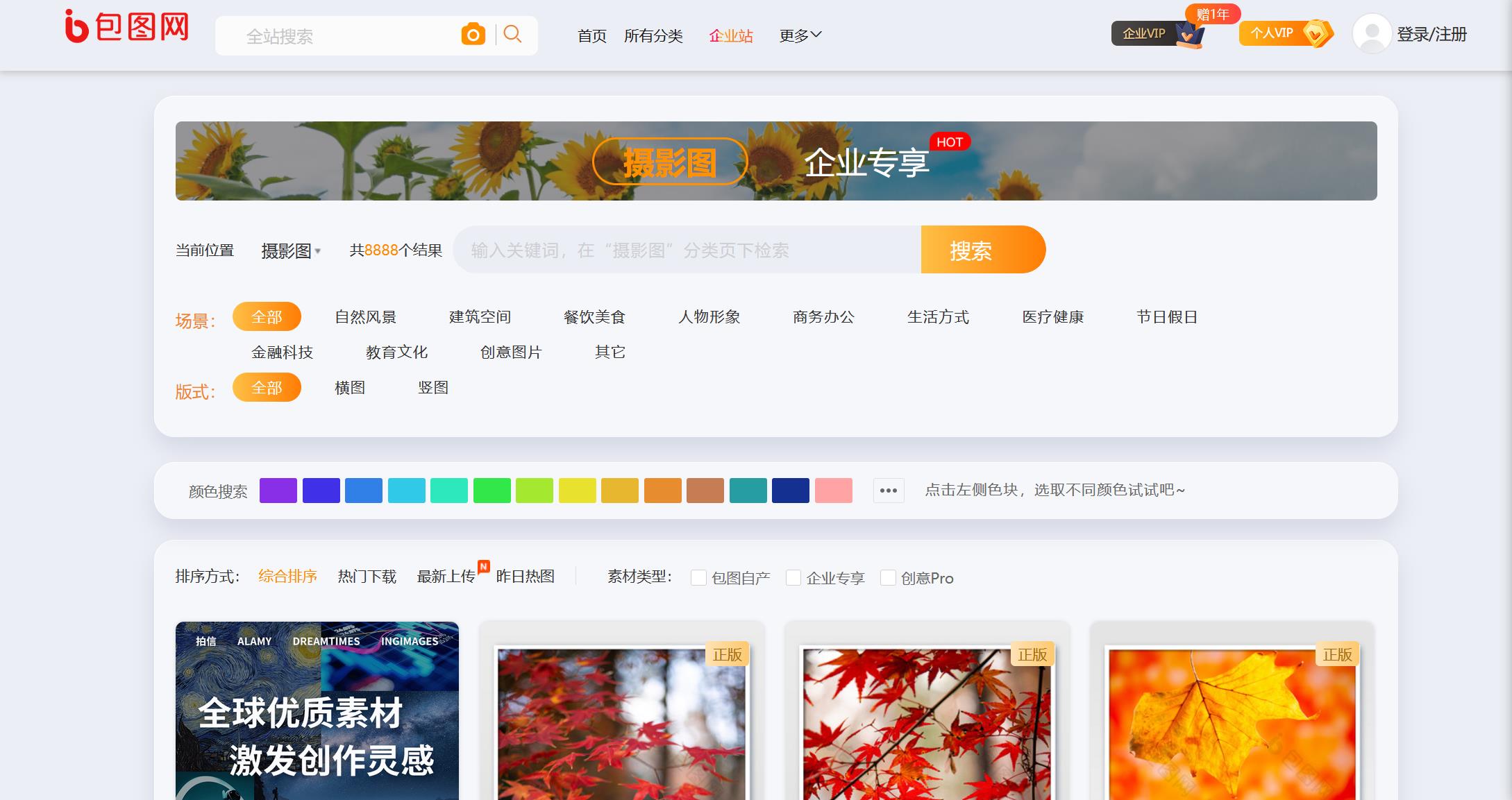Tick the 创意Pro checkbox
1512x800 pixels.
pos(888,577)
